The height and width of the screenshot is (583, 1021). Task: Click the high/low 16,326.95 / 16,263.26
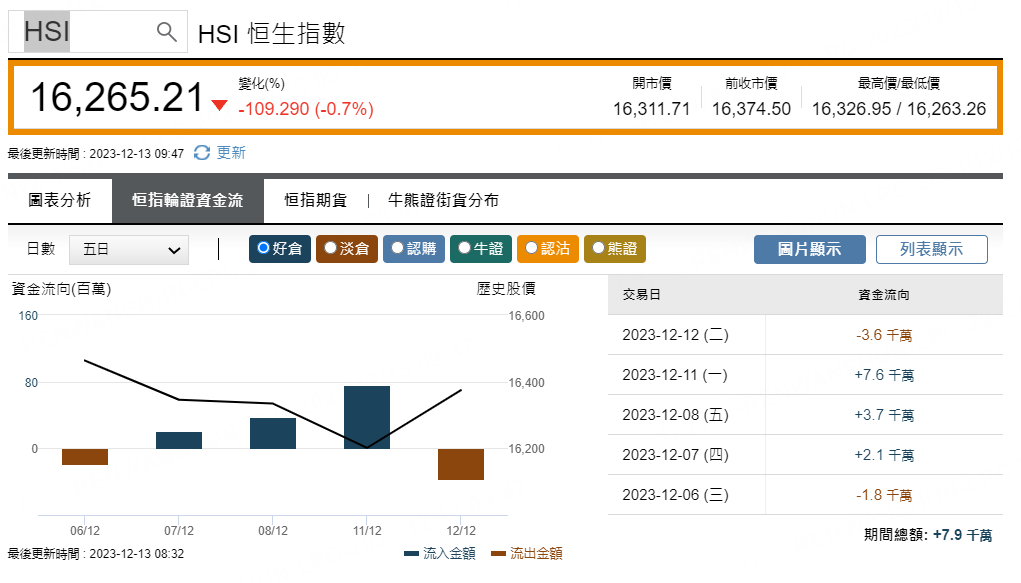[899, 109]
